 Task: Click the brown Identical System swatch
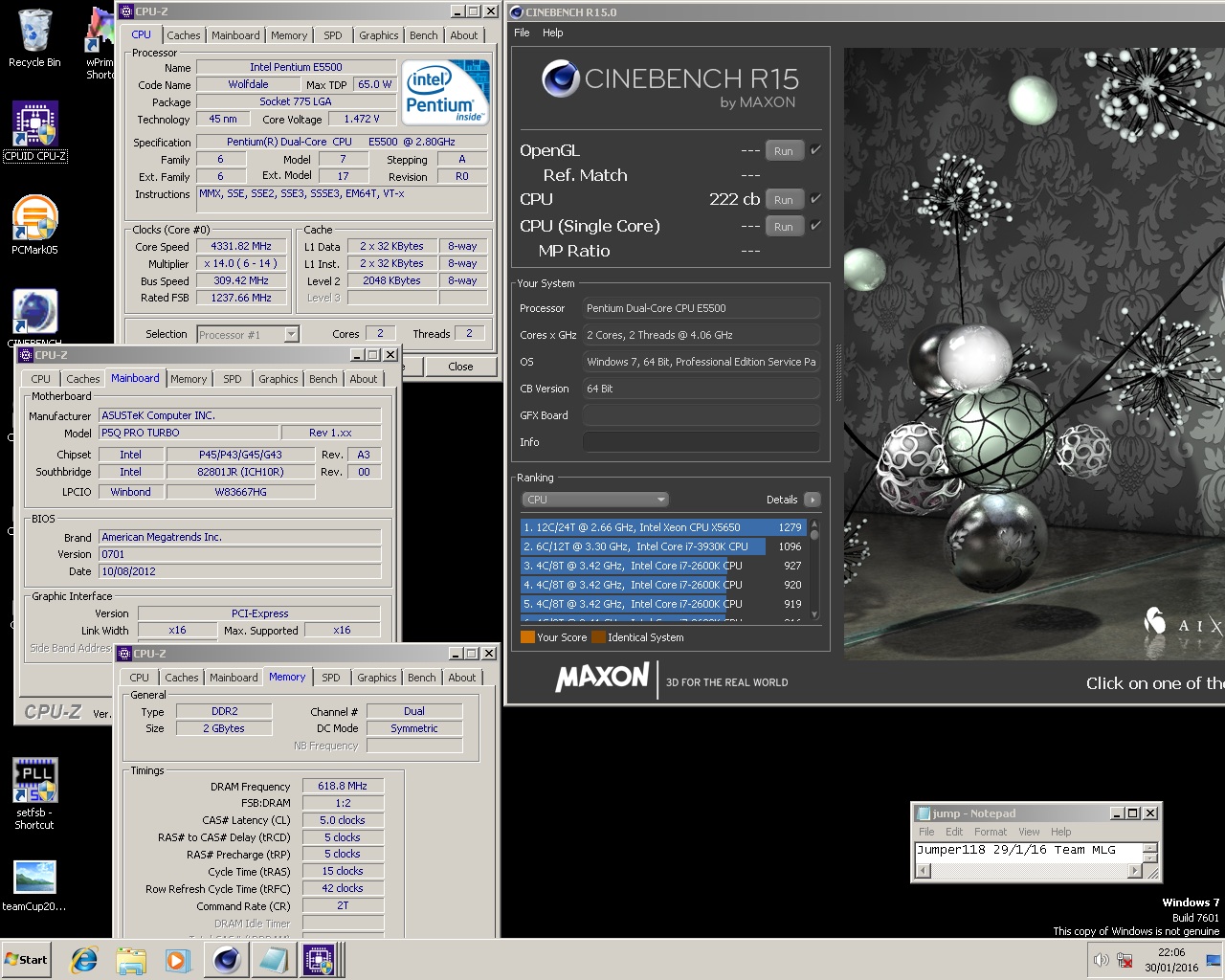598,637
